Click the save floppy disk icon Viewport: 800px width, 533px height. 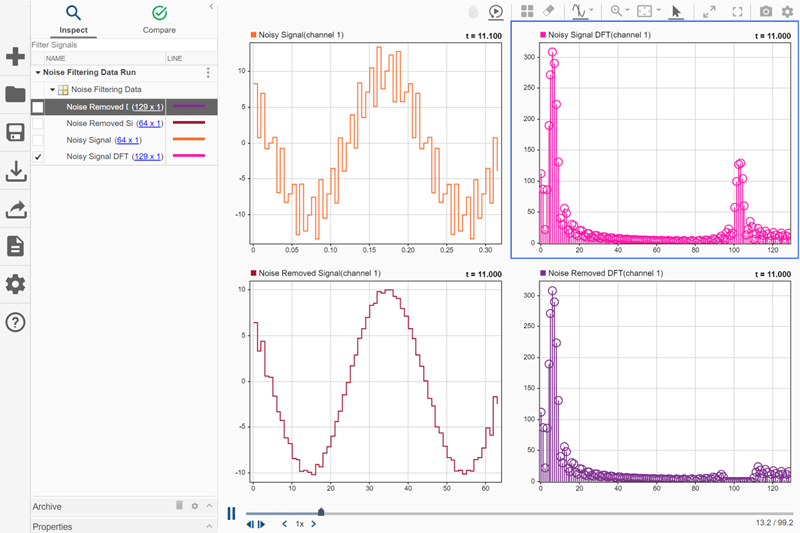click(15, 133)
